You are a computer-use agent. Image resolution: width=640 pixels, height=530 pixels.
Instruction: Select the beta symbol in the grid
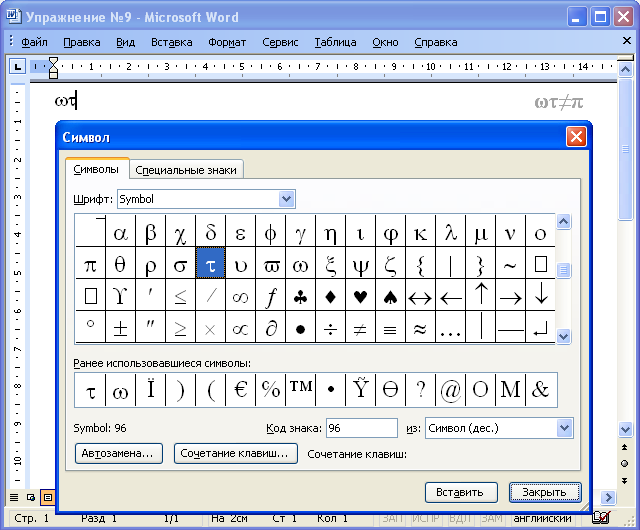151,231
